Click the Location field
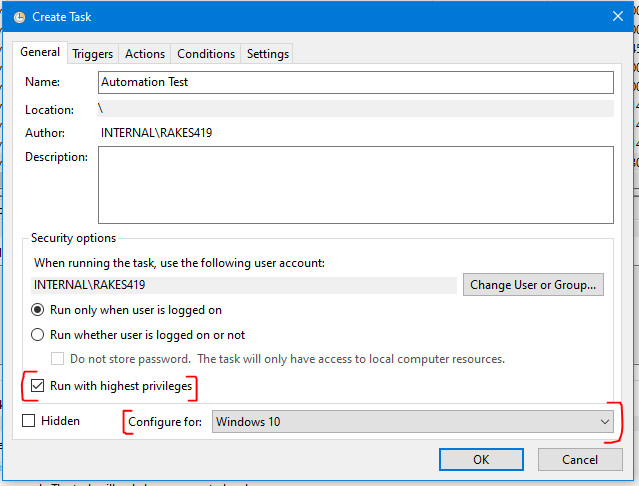 (355, 109)
